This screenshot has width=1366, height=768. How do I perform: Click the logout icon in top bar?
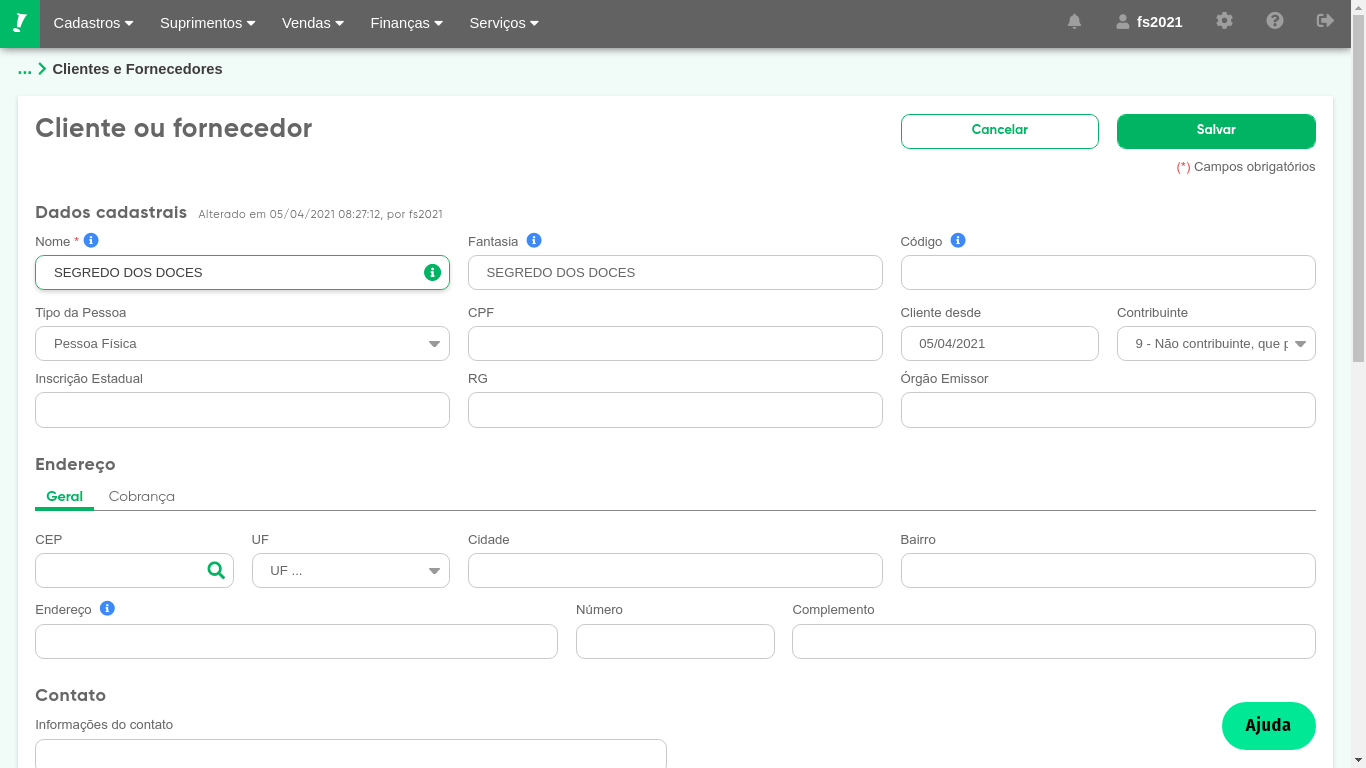[x=1325, y=21]
